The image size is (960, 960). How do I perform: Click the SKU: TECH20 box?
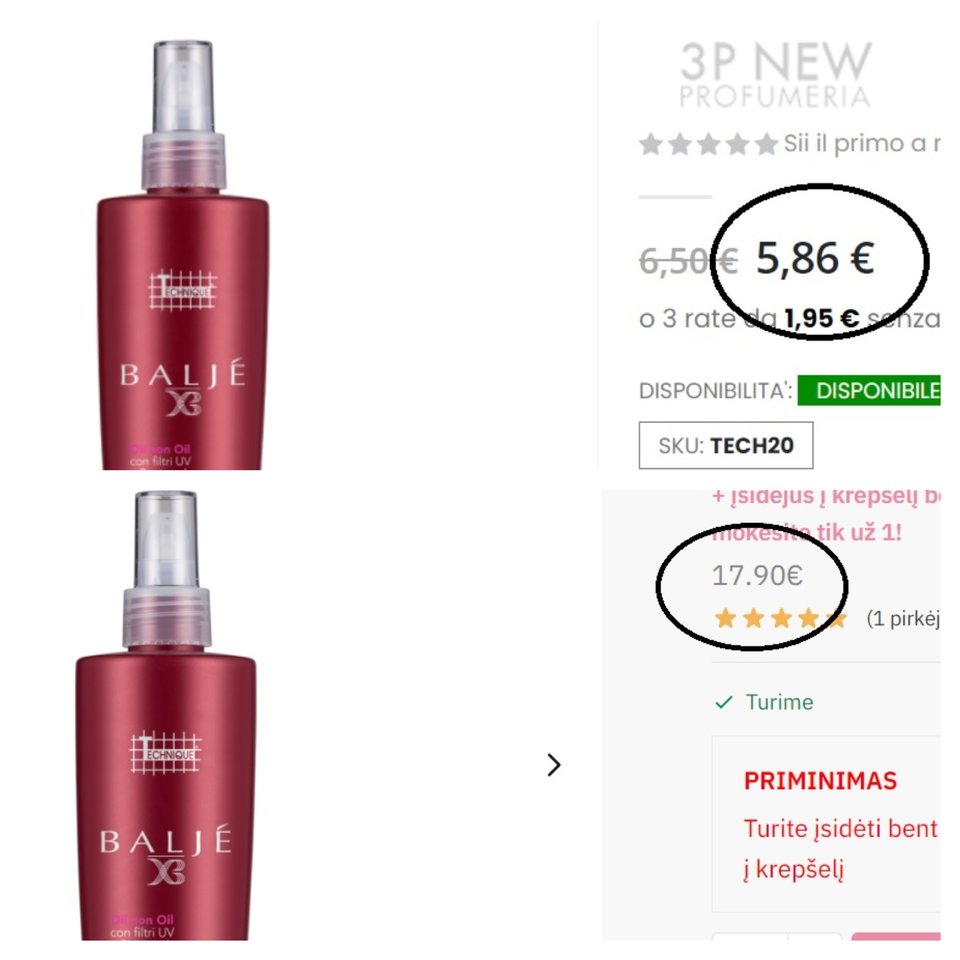[x=726, y=445]
